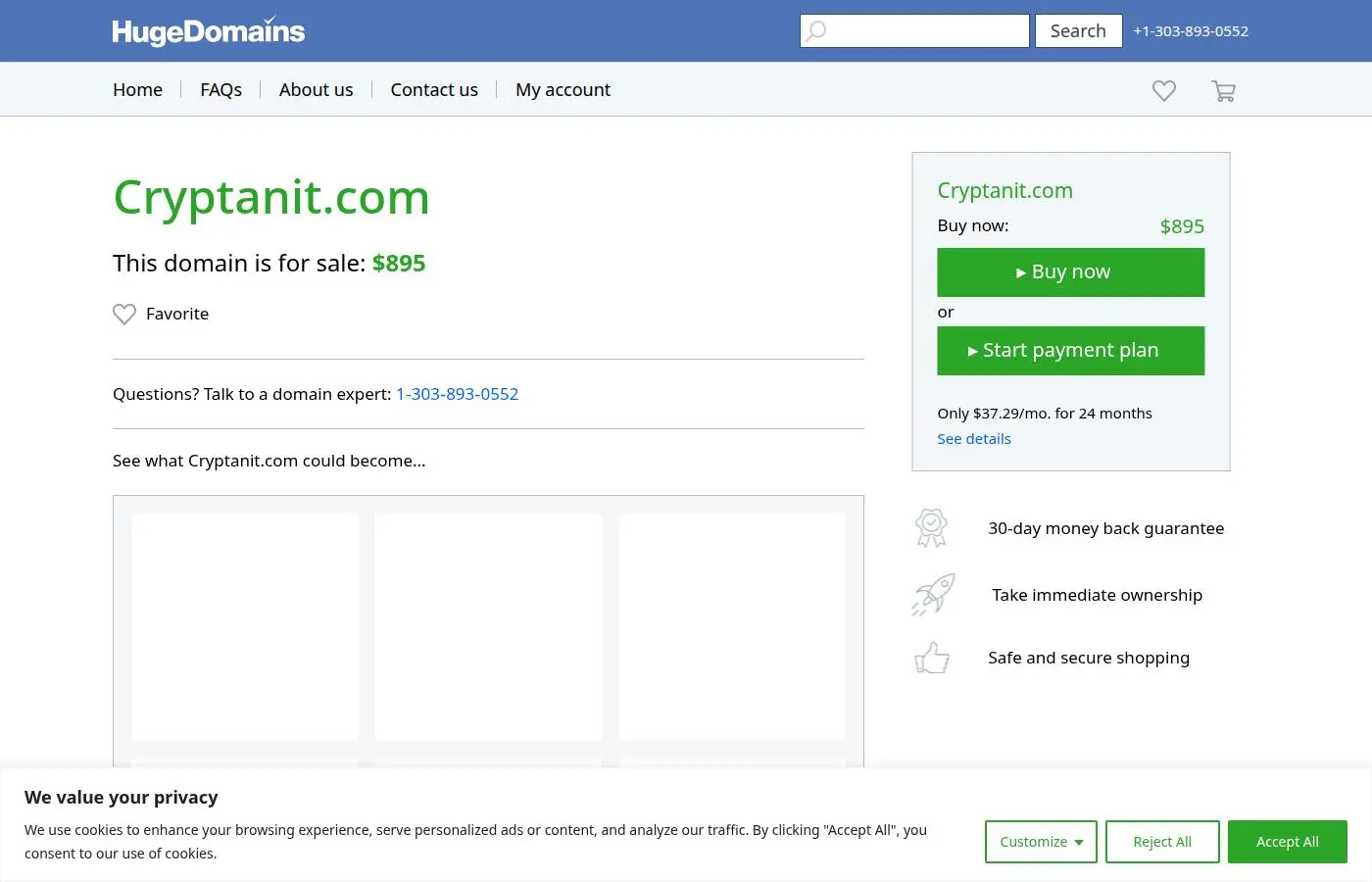Click the 30-day money back guarantee text

click(x=1105, y=528)
